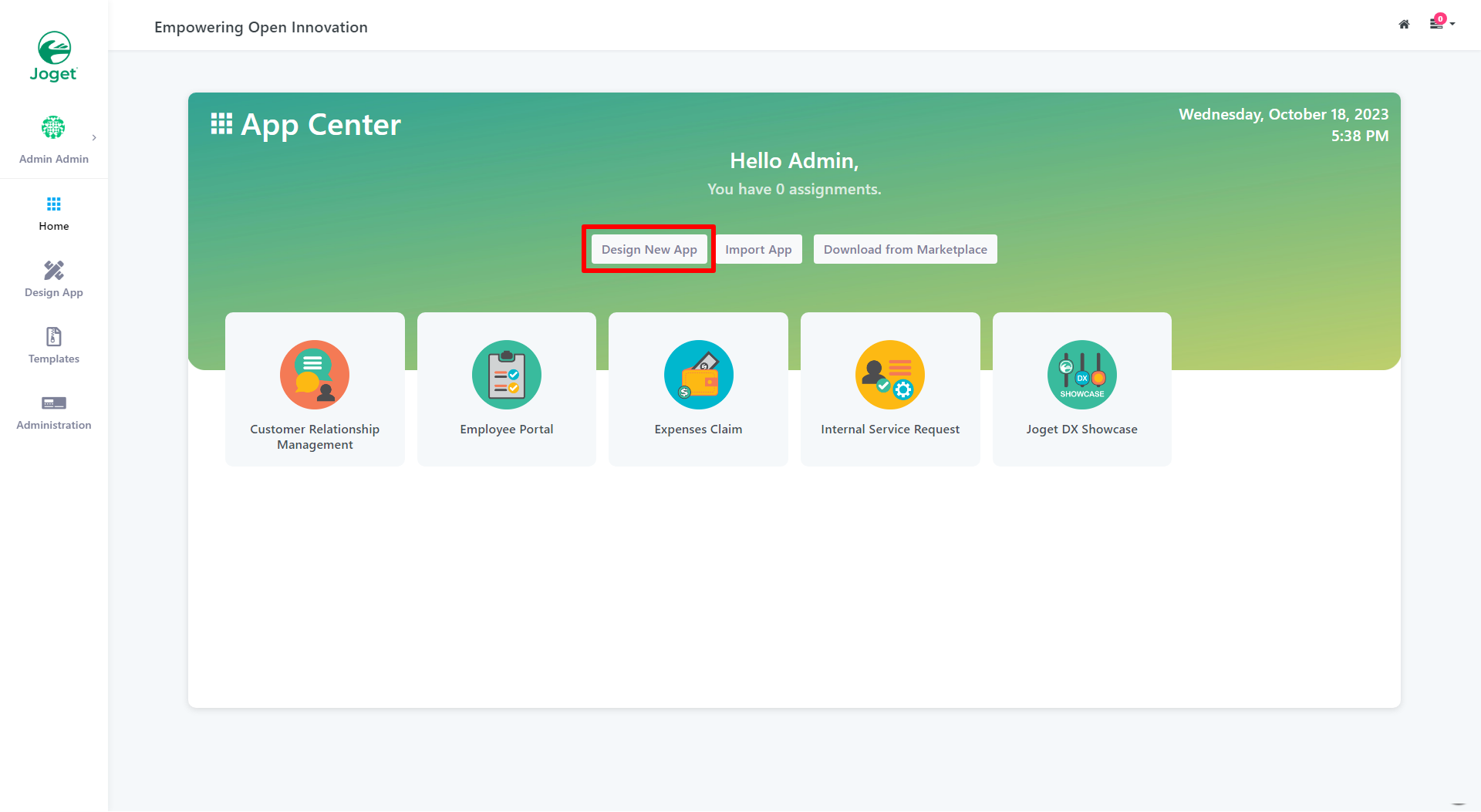Click the Joget DX Showcase label

pos(1082,429)
